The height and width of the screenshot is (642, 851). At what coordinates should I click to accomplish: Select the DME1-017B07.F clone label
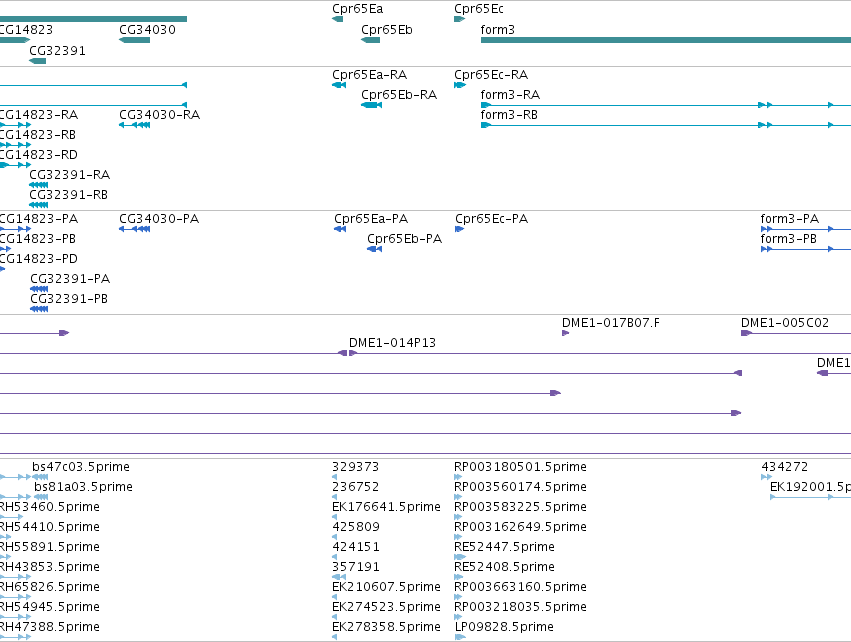(611, 323)
